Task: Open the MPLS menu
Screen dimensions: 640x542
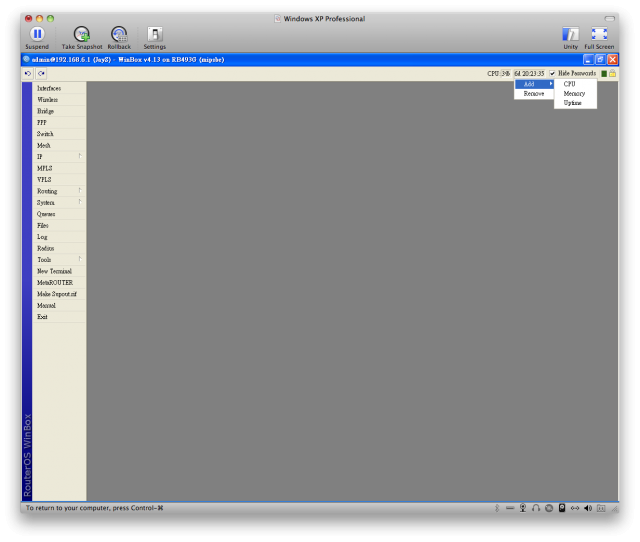Action: (59, 168)
